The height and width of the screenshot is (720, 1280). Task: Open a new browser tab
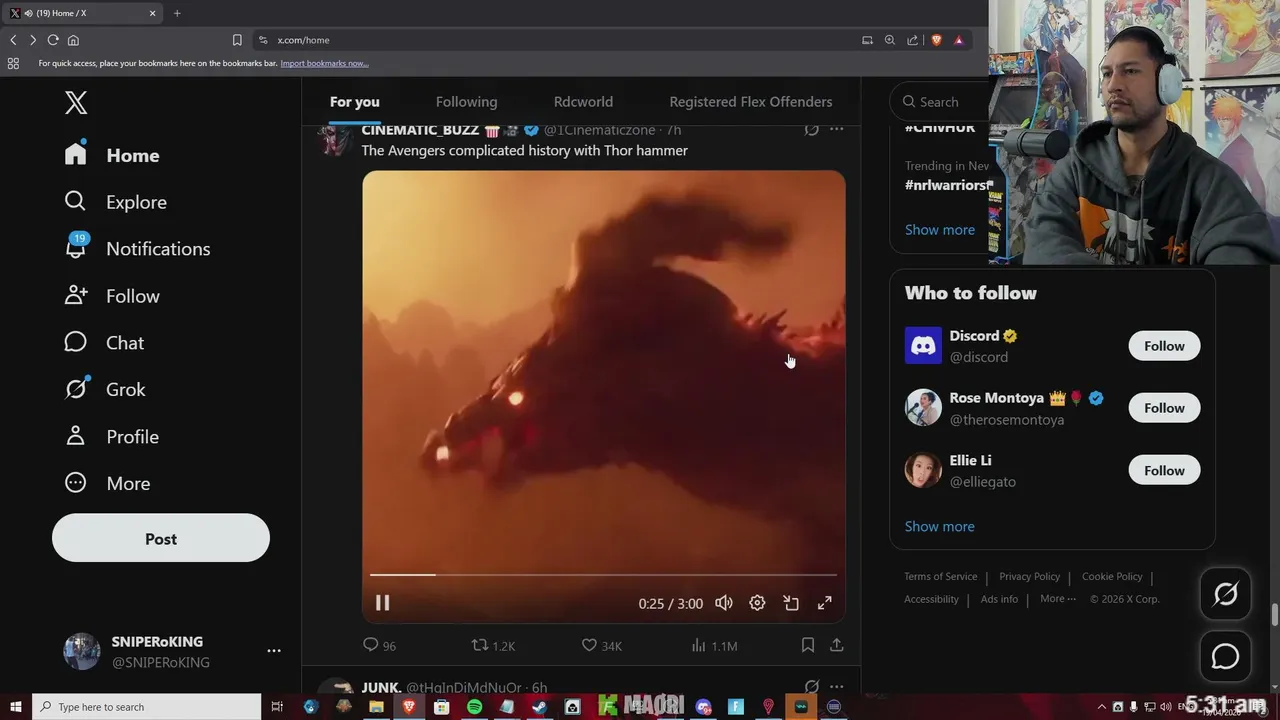click(x=177, y=13)
